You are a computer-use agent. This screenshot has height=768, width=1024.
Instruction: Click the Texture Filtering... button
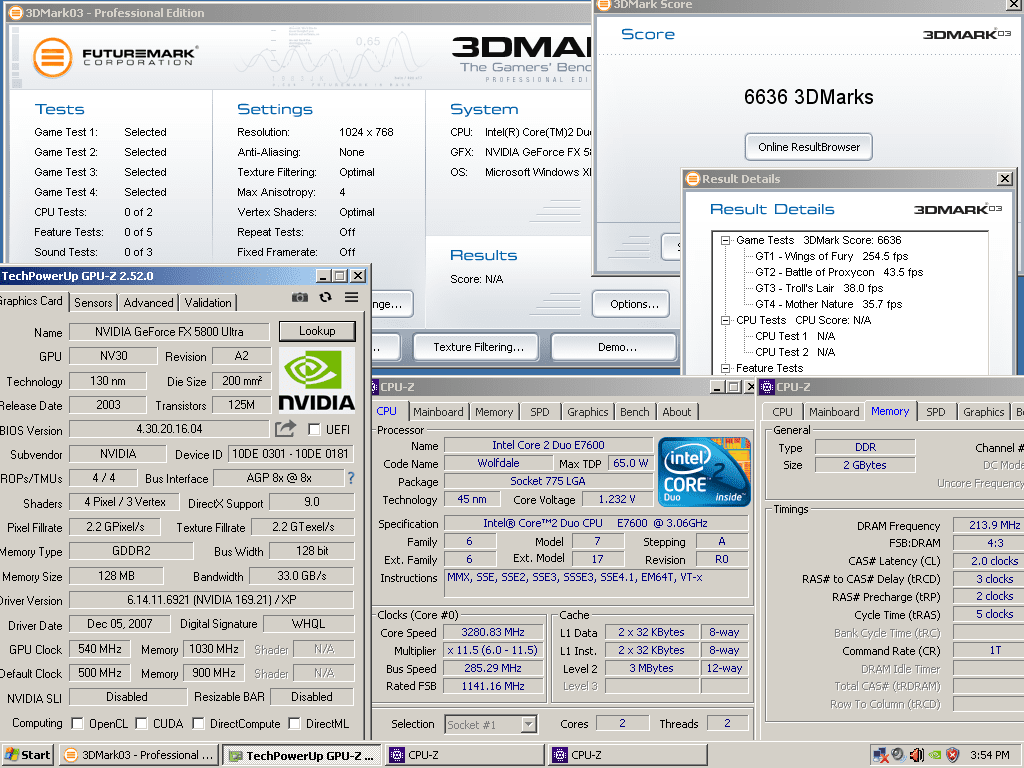tap(476, 347)
